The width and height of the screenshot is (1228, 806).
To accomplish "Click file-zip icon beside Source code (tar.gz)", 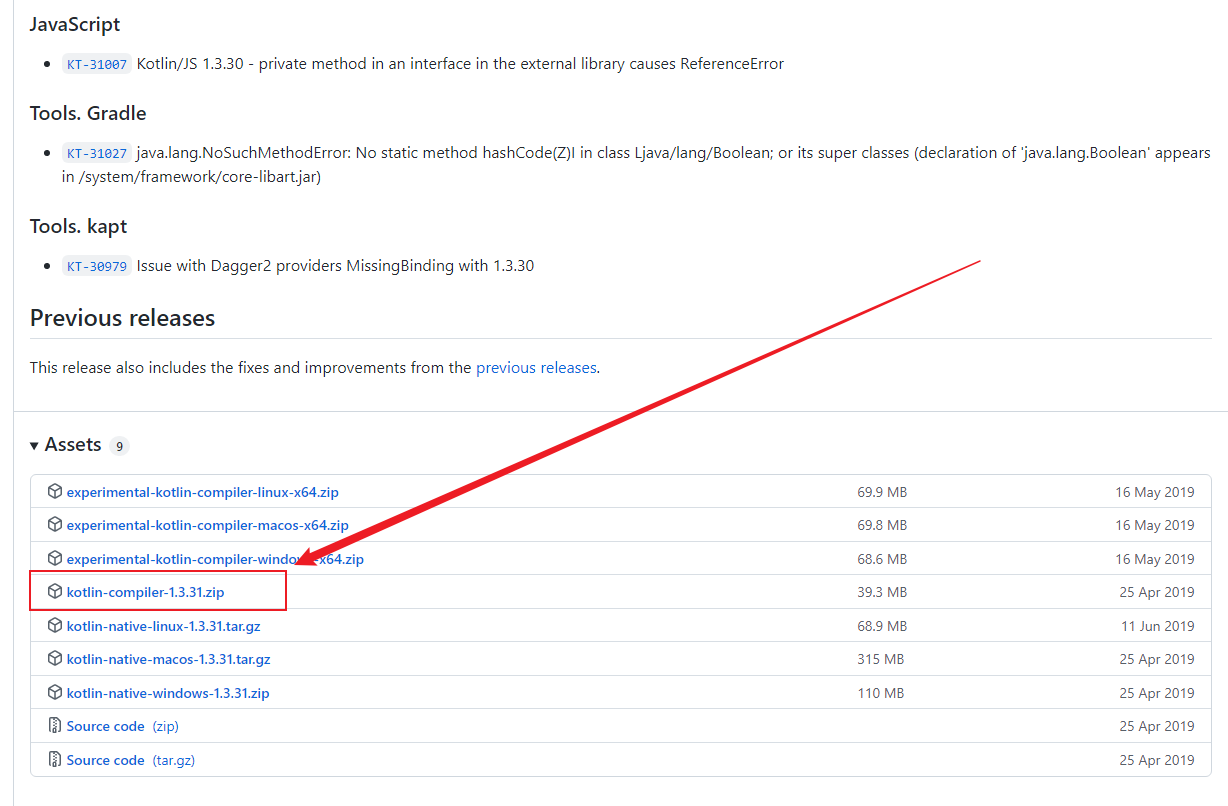I will [55, 760].
